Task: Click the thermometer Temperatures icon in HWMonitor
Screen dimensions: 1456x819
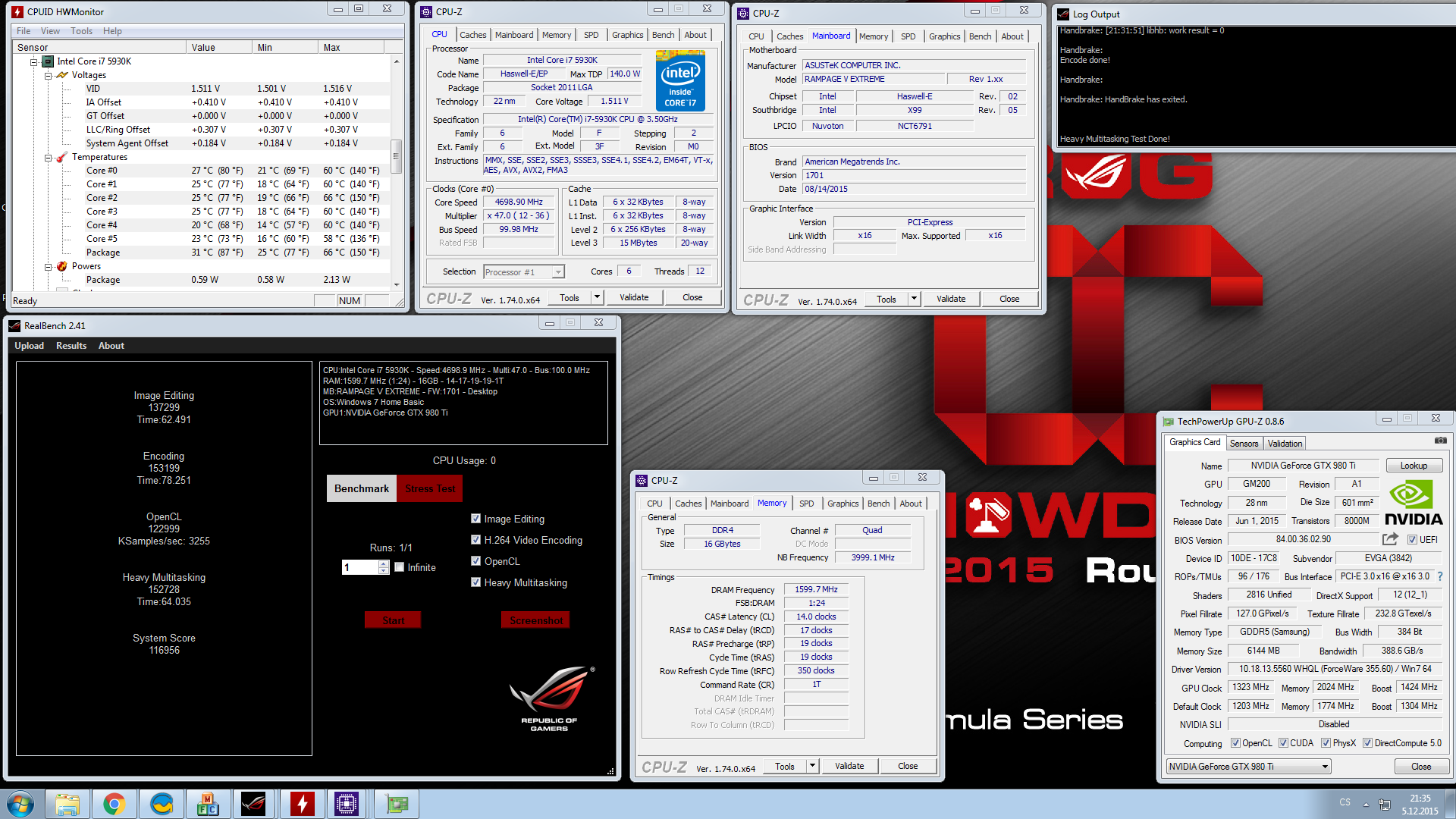Action: point(61,157)
